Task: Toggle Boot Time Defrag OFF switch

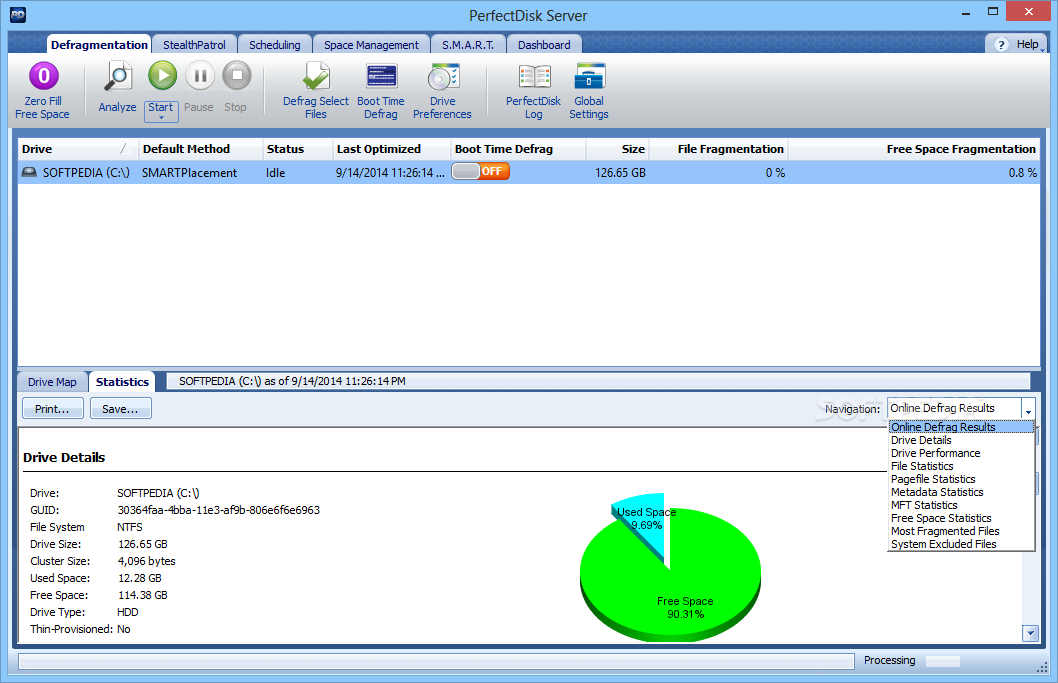Action: 480,171
